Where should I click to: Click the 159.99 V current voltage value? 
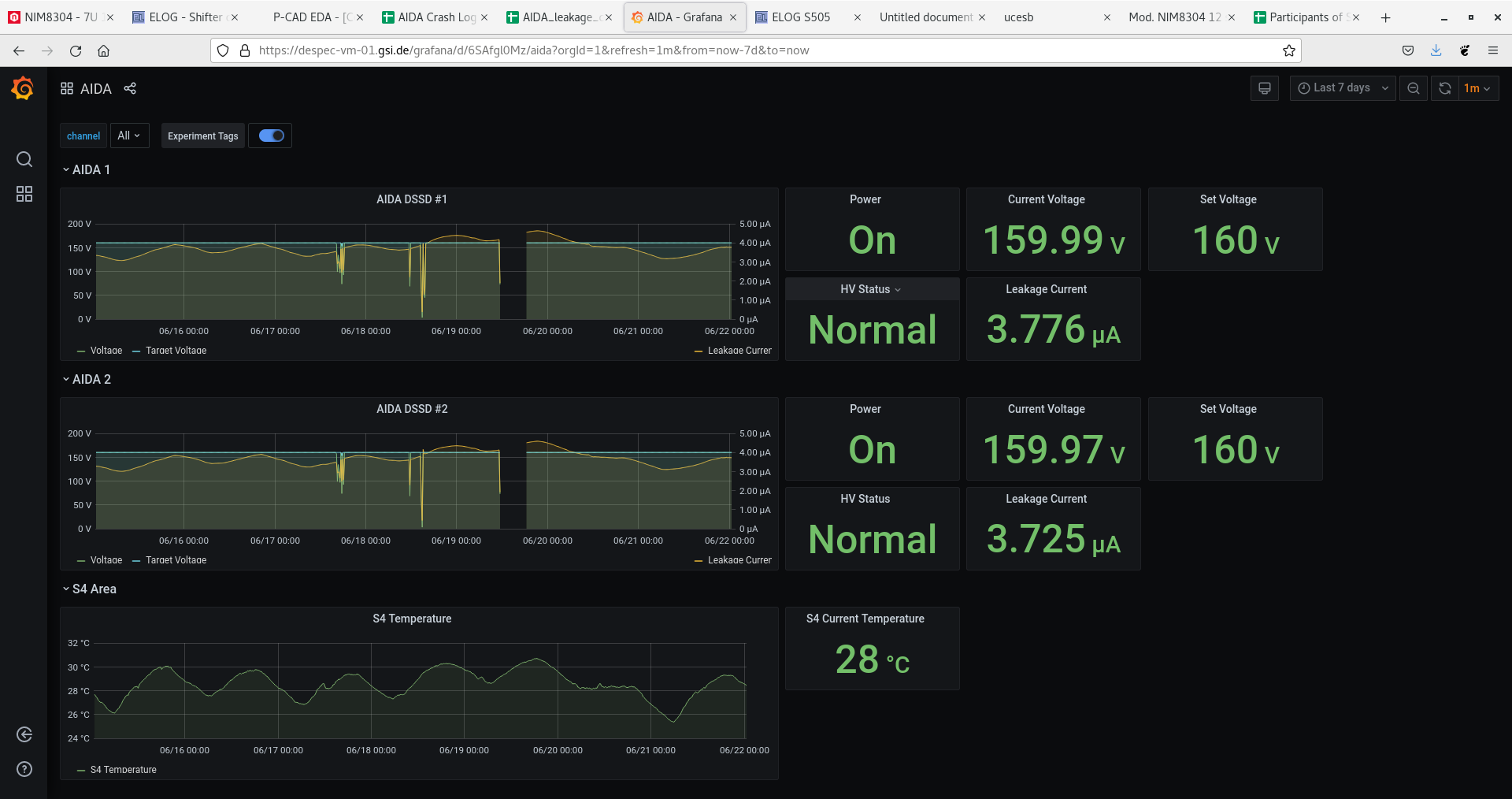pyautogui.click(x=1054, y=240)
